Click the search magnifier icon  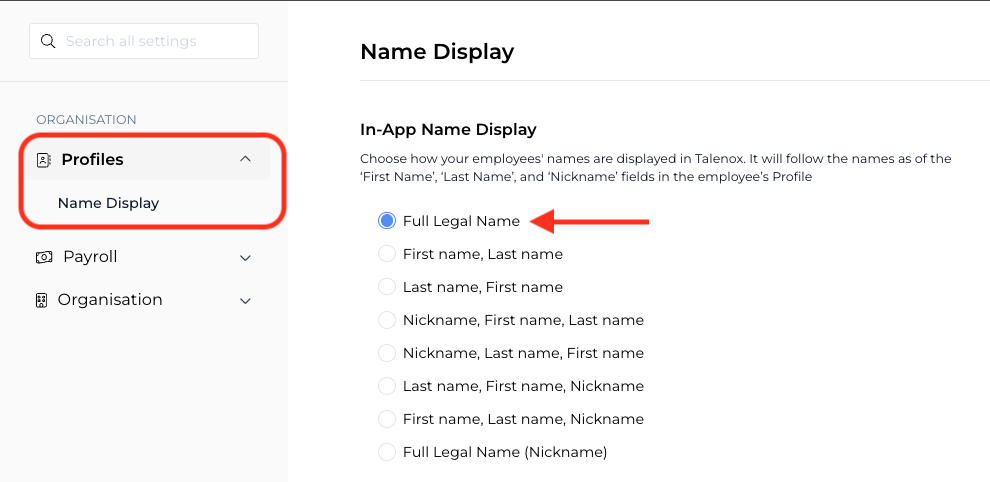47,41
